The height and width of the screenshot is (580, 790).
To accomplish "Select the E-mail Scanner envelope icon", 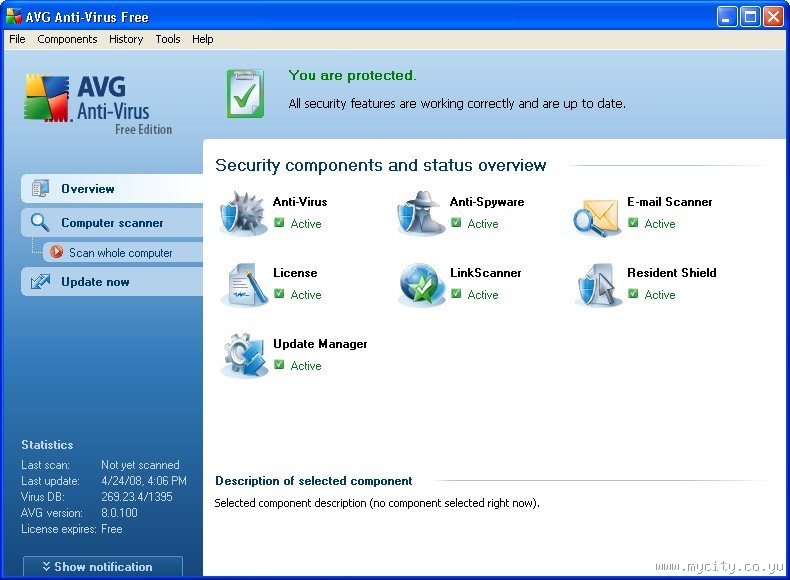I will click(597, 218).
